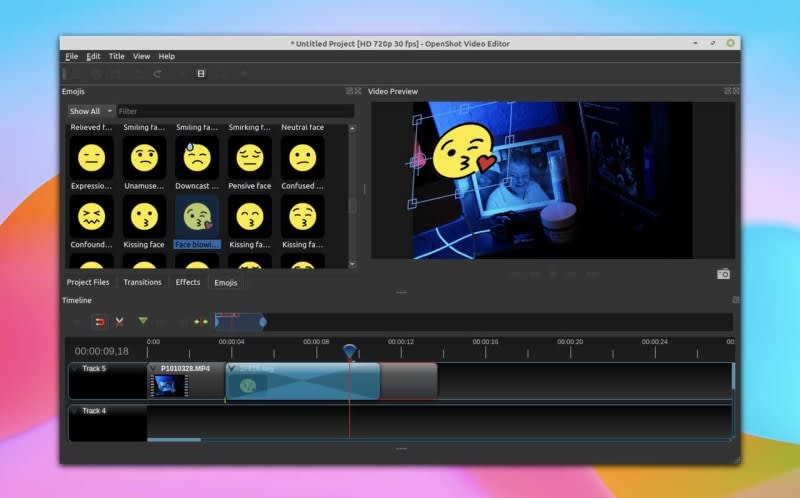Click the blue playhead marker on ruler
This screenshot has height=498, width=800.
pos(349,351)
